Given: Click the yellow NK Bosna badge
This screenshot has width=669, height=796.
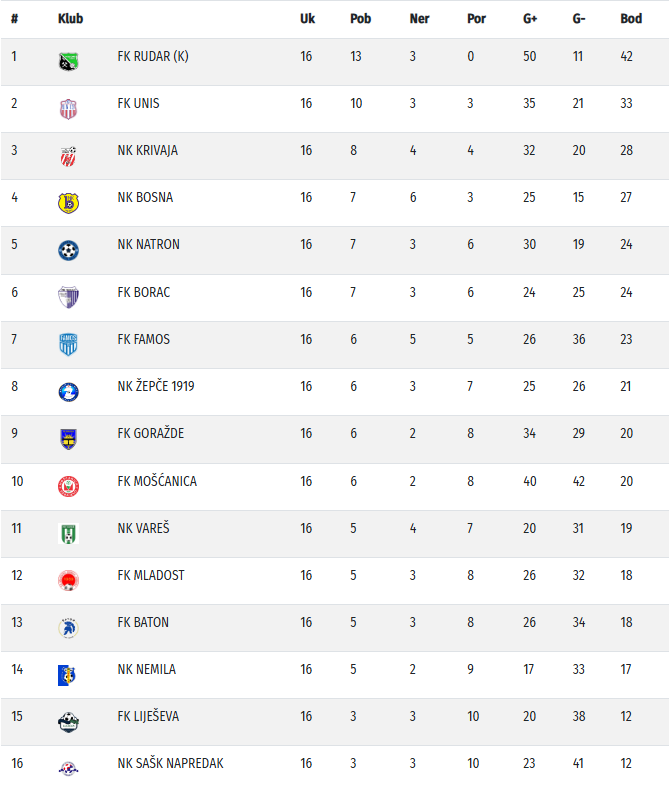Looking at the screenshot, I should (x=68, y=202).
